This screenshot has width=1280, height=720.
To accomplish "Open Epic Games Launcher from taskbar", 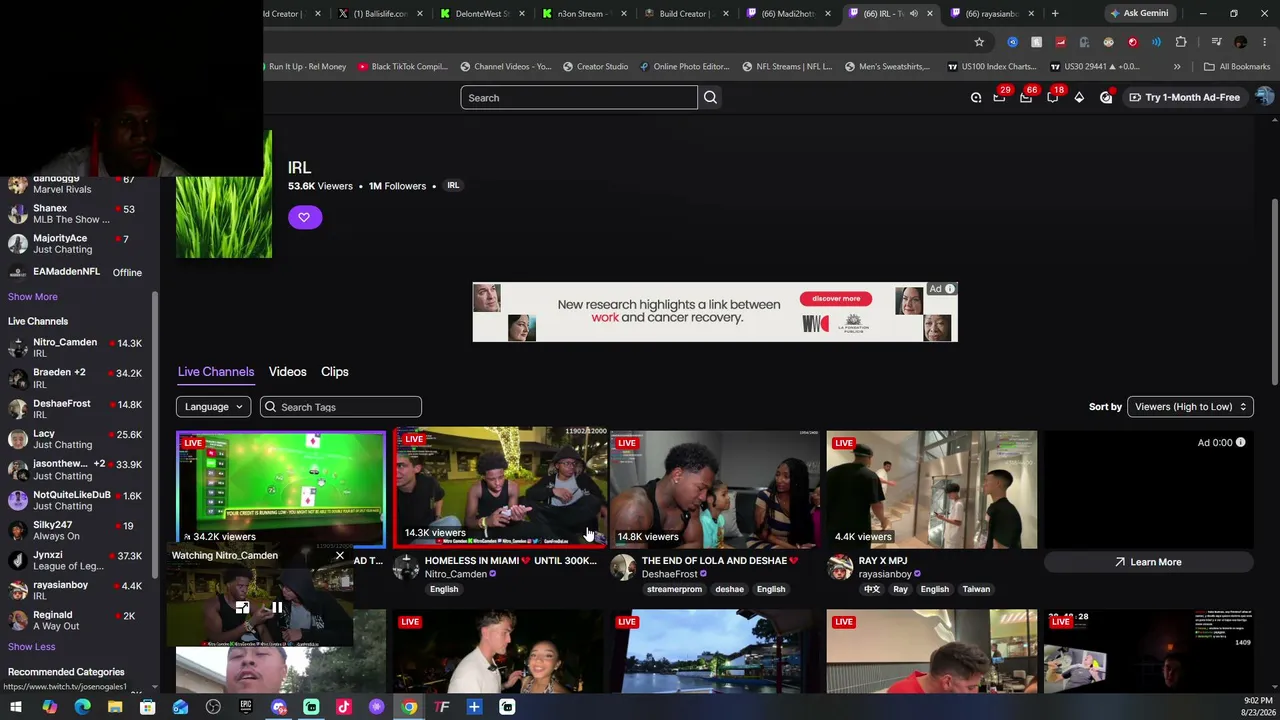I will tap(246, 707).
